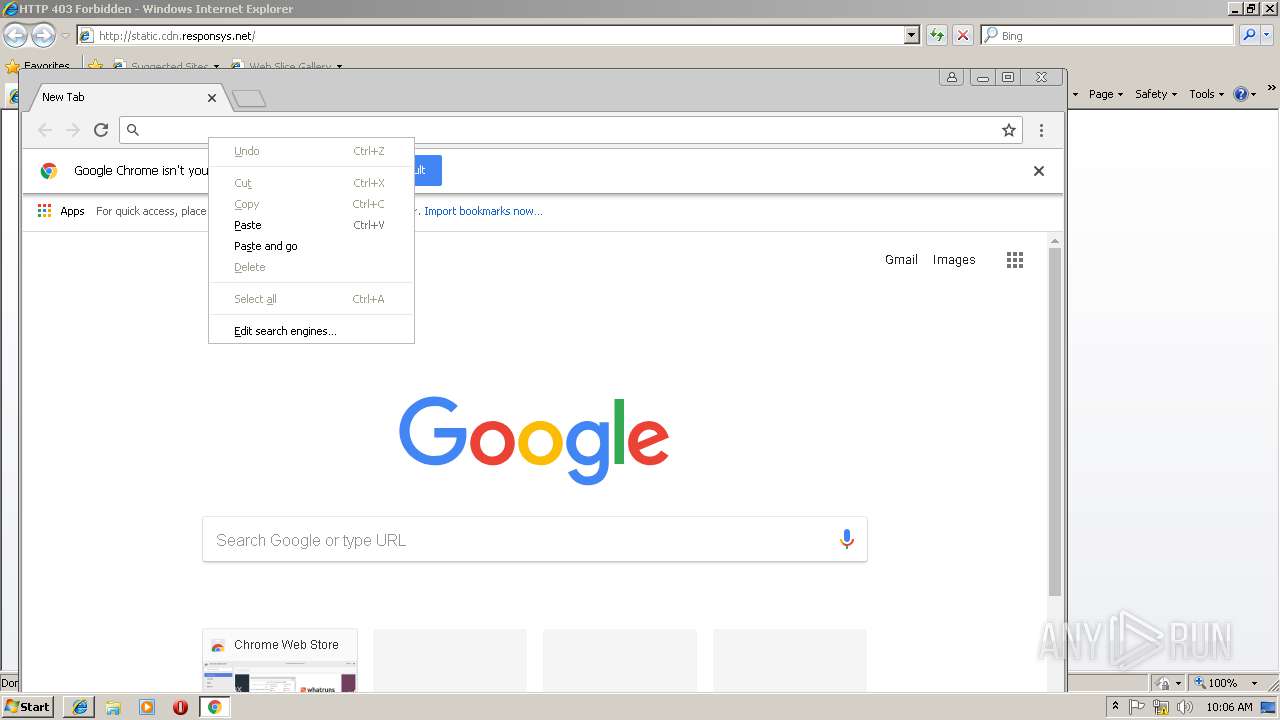1280x720 pixels.
Task: Click the Internet Explorer refresh icon
Action: 937,35
